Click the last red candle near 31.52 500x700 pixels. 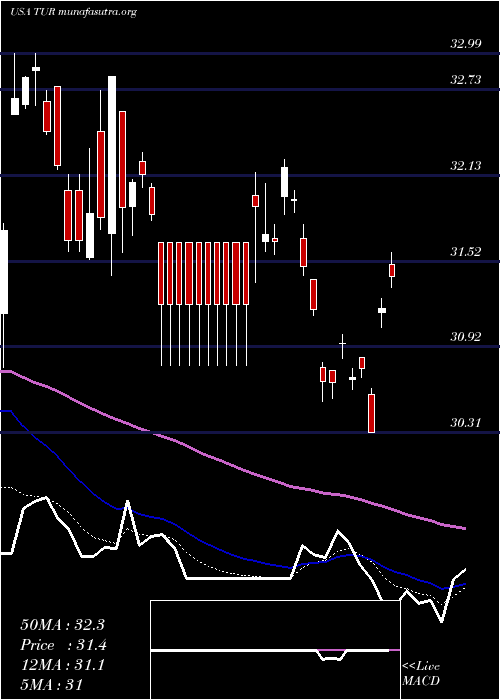[392, 270]
